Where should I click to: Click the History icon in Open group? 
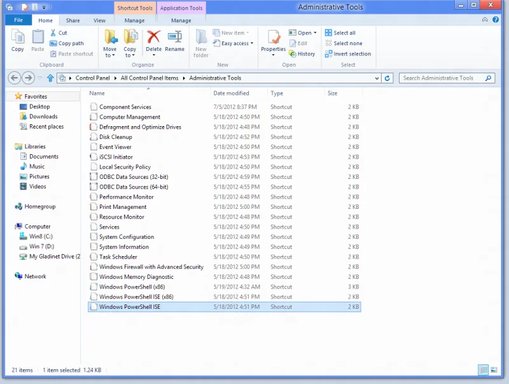tap(292, 54)
